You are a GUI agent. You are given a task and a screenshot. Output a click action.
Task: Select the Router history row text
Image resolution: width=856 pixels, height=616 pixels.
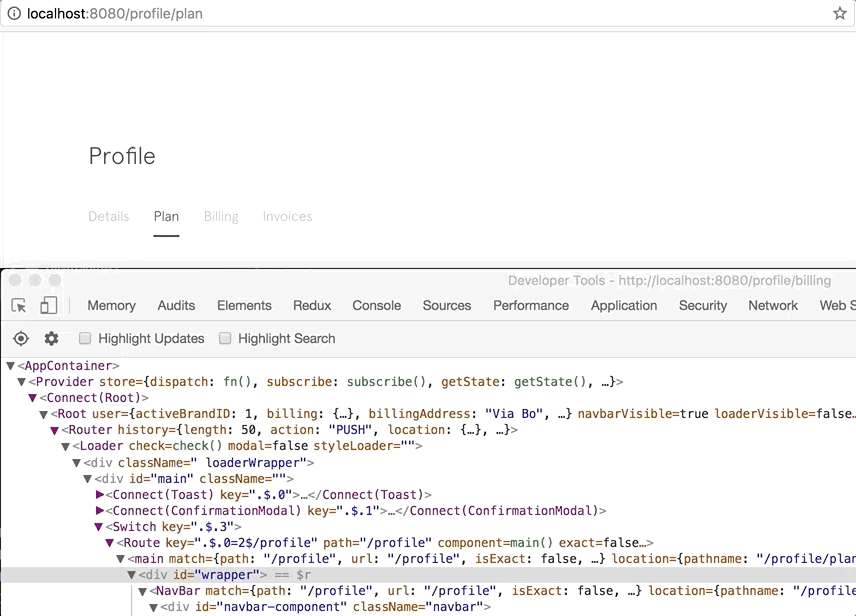click(x=289, y=430)
